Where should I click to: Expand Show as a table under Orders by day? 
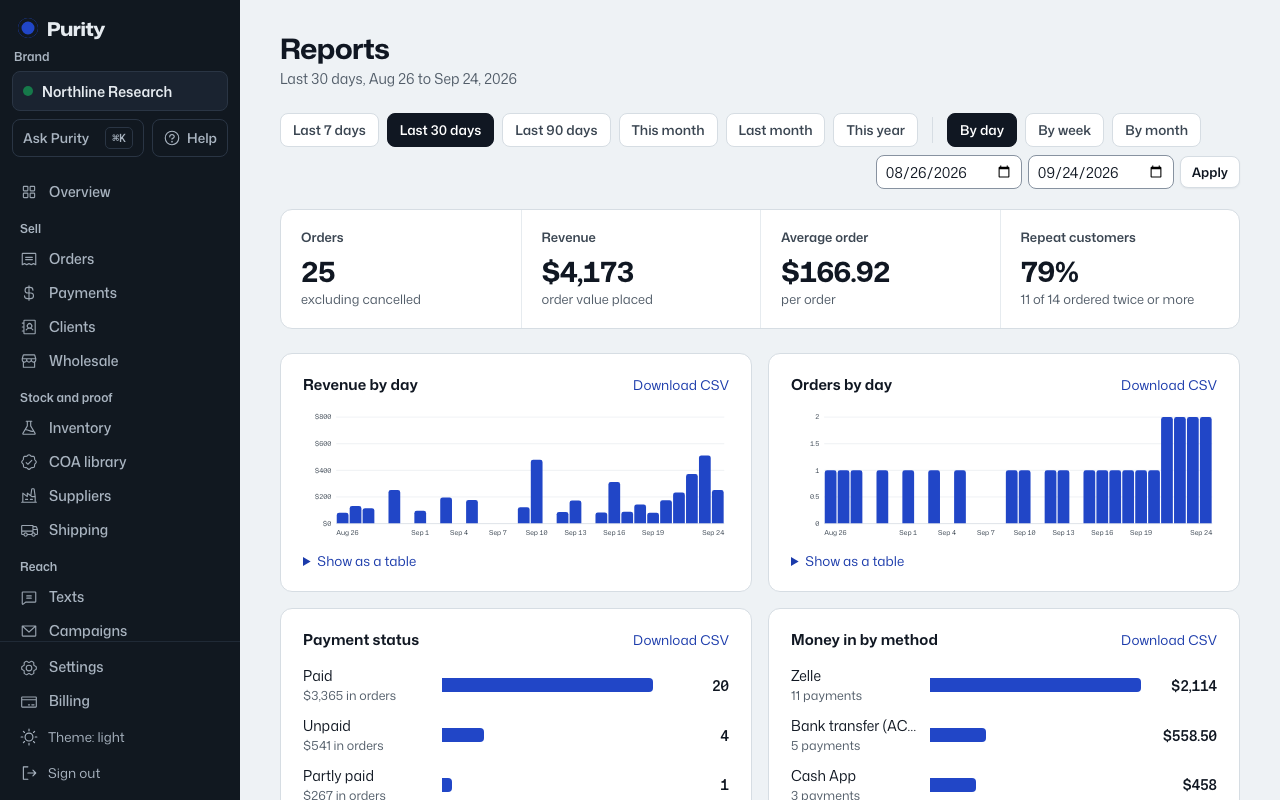[x=847, y=561]
